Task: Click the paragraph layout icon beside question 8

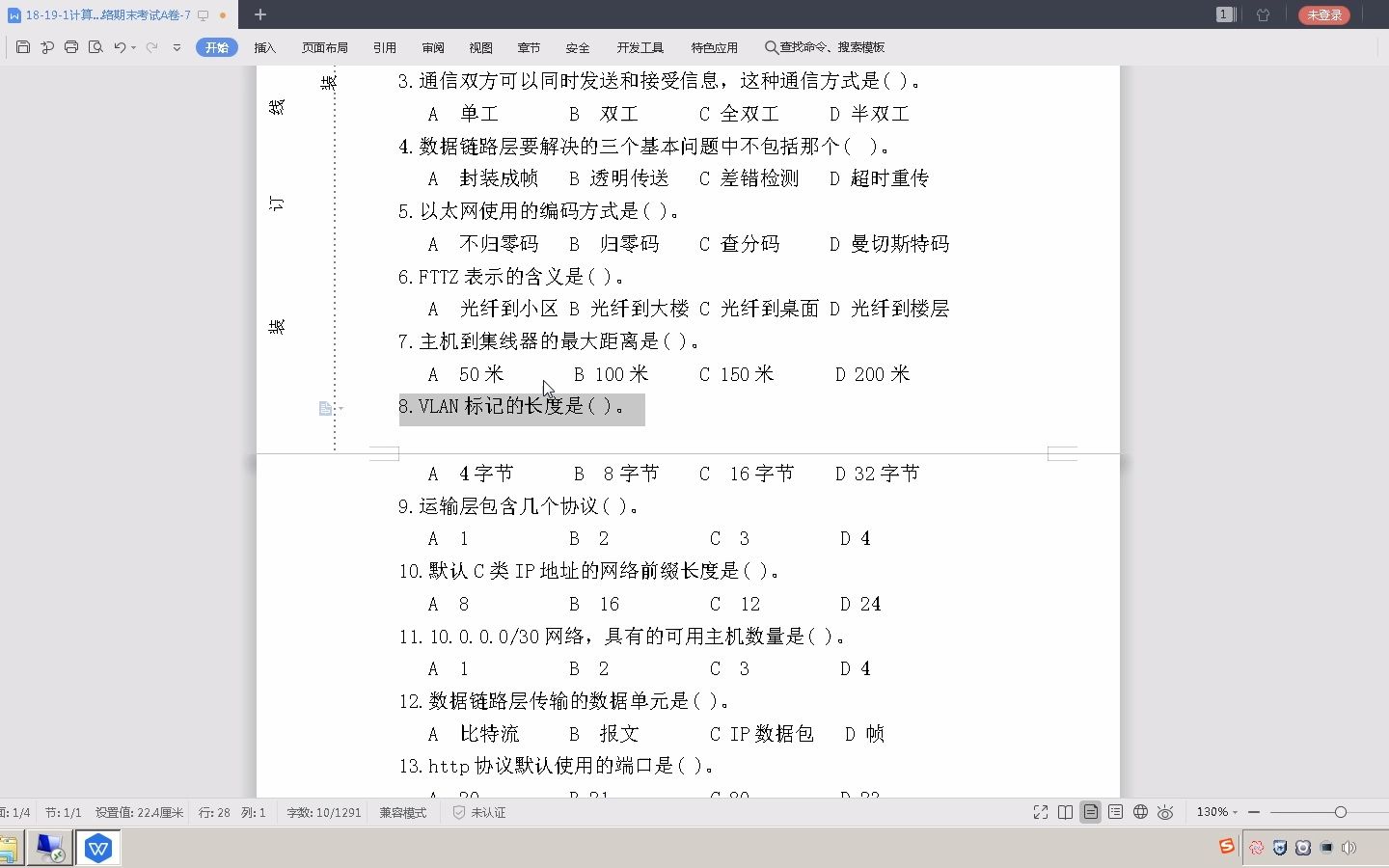Action: click(x=325, y=409)
